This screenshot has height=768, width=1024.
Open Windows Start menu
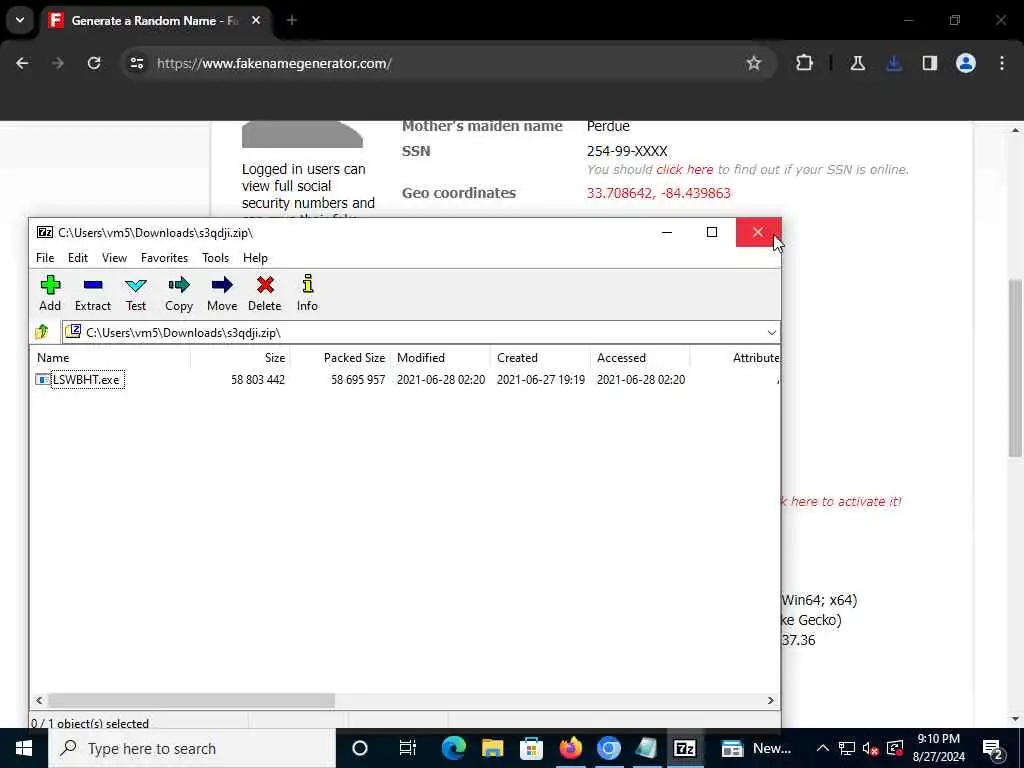(24, 748)
